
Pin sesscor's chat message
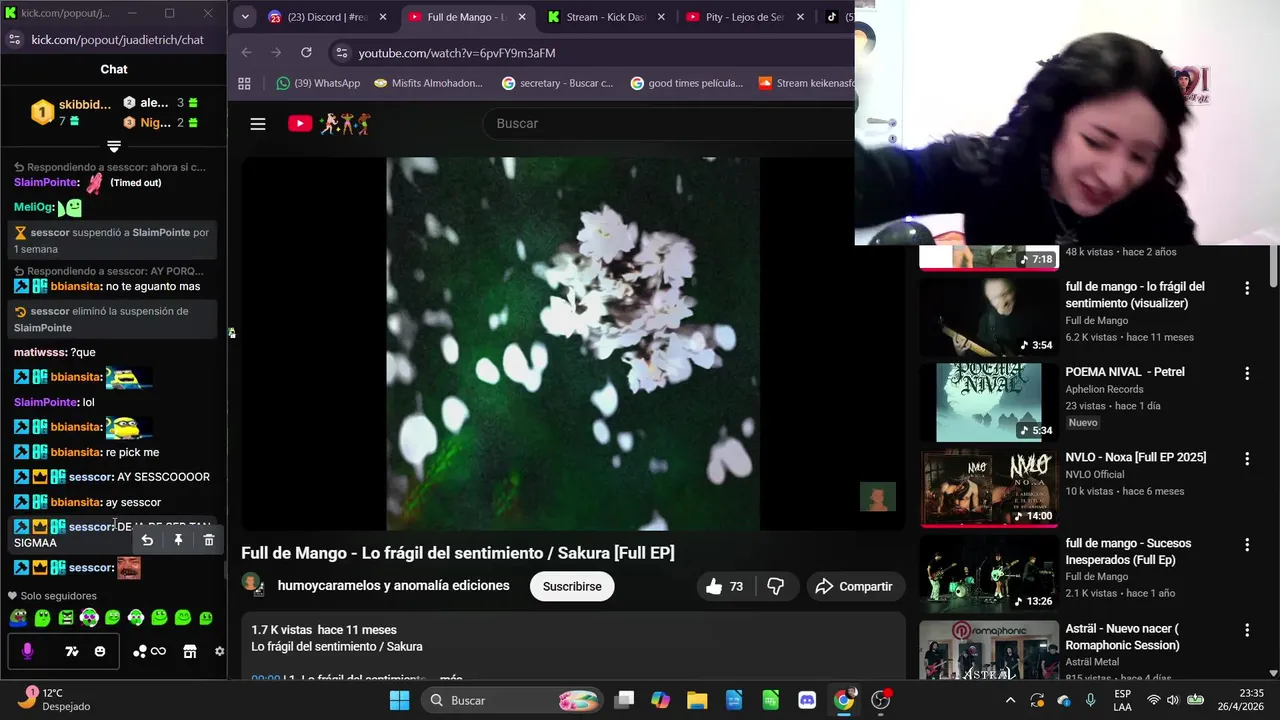coord(178,540)
